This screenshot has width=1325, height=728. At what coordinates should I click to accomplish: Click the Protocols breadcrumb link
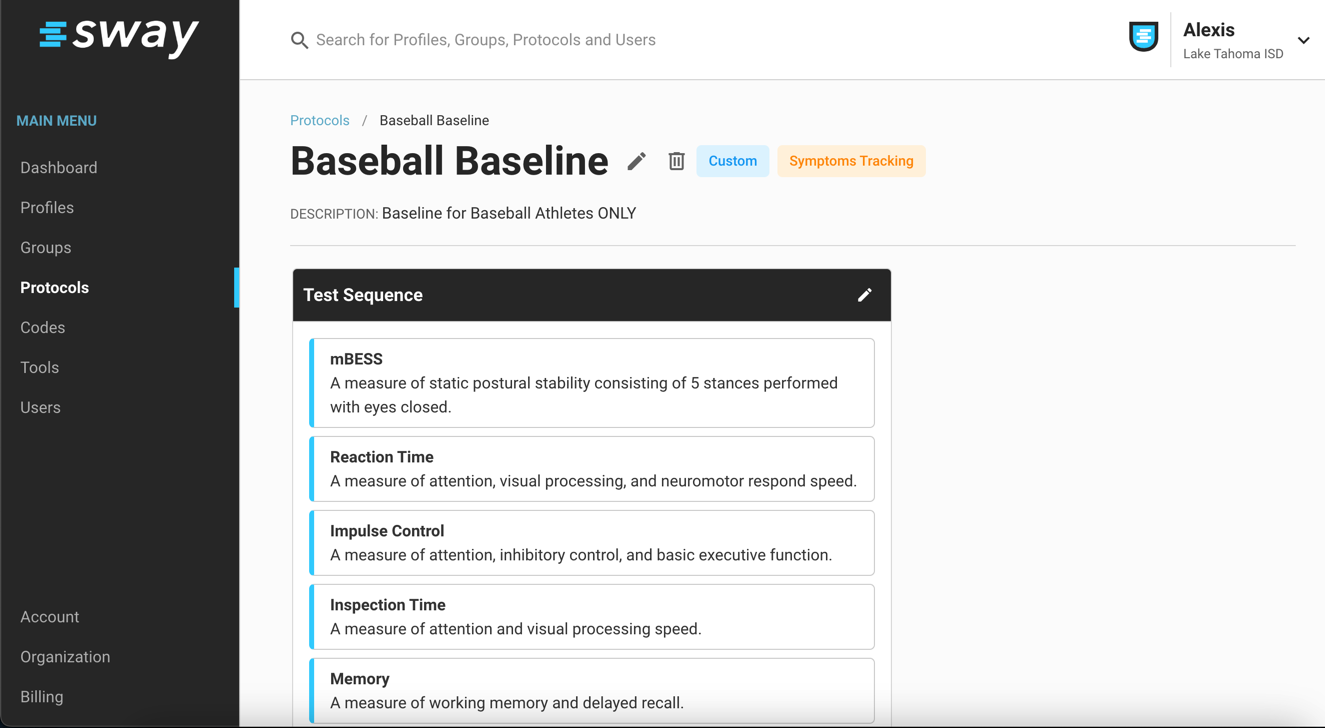320,121
